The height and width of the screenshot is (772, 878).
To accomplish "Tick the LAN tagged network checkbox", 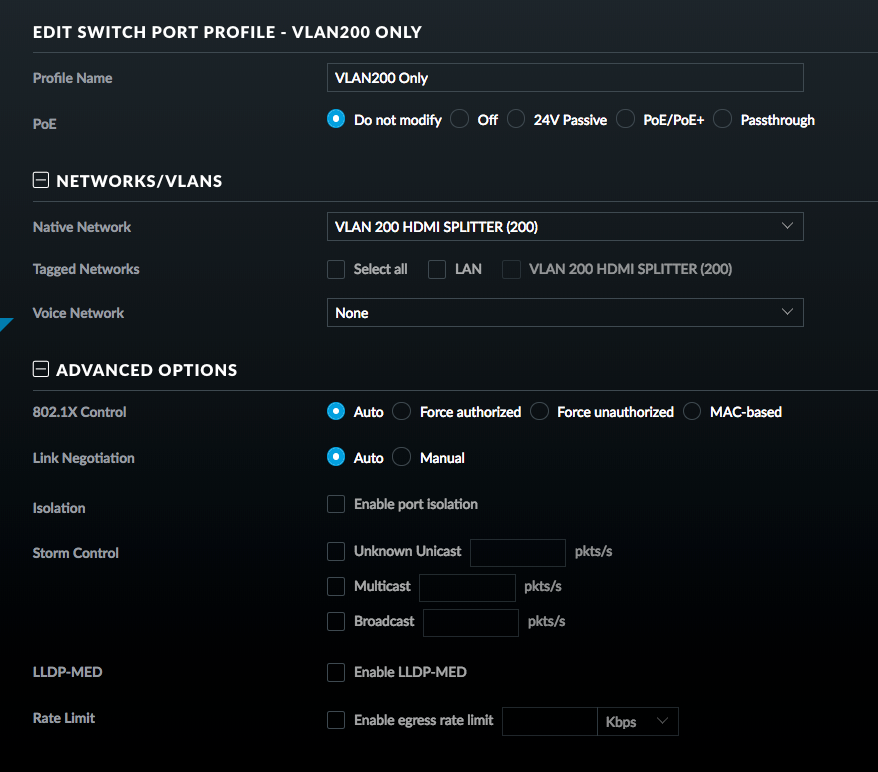I will 437,269.
